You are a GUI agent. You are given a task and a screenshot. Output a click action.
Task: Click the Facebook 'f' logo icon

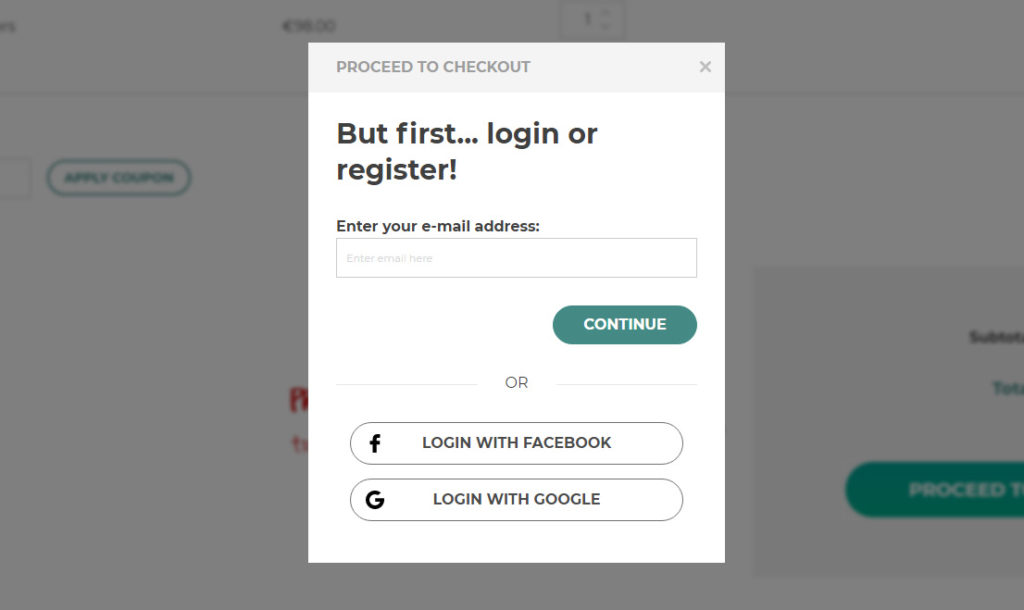[x=375, y=443]
